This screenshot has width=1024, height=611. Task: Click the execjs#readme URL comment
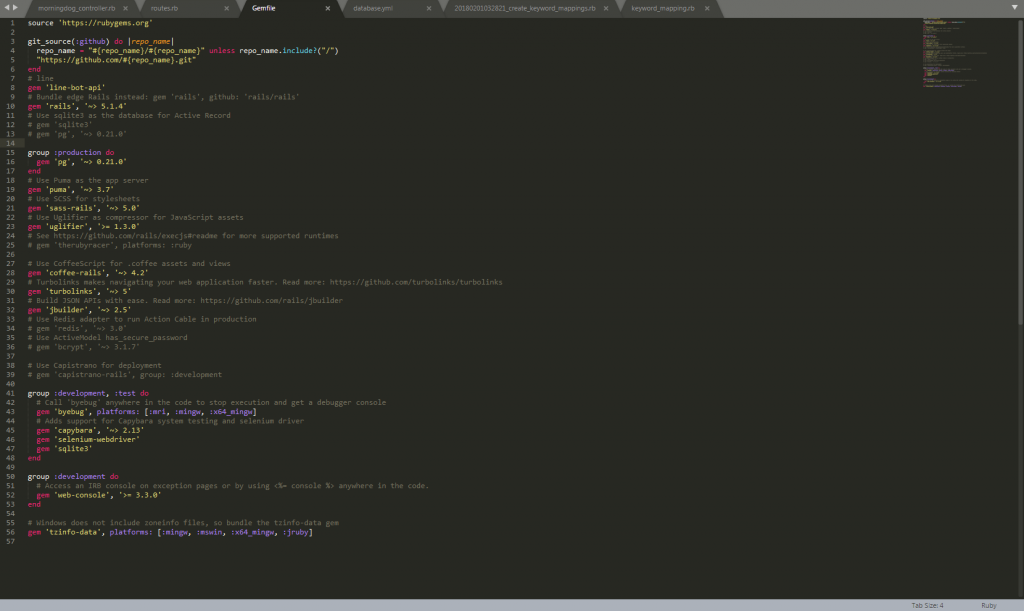(x=136, y=236)
